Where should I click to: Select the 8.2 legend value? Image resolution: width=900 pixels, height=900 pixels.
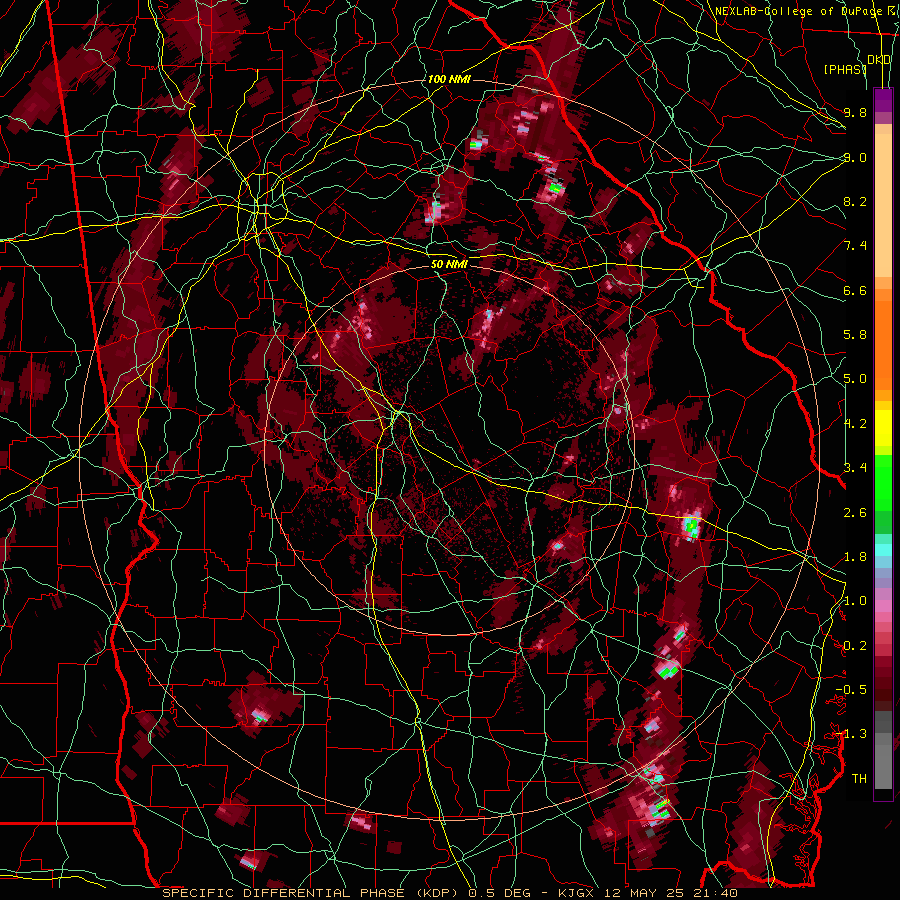click(855, 201)
